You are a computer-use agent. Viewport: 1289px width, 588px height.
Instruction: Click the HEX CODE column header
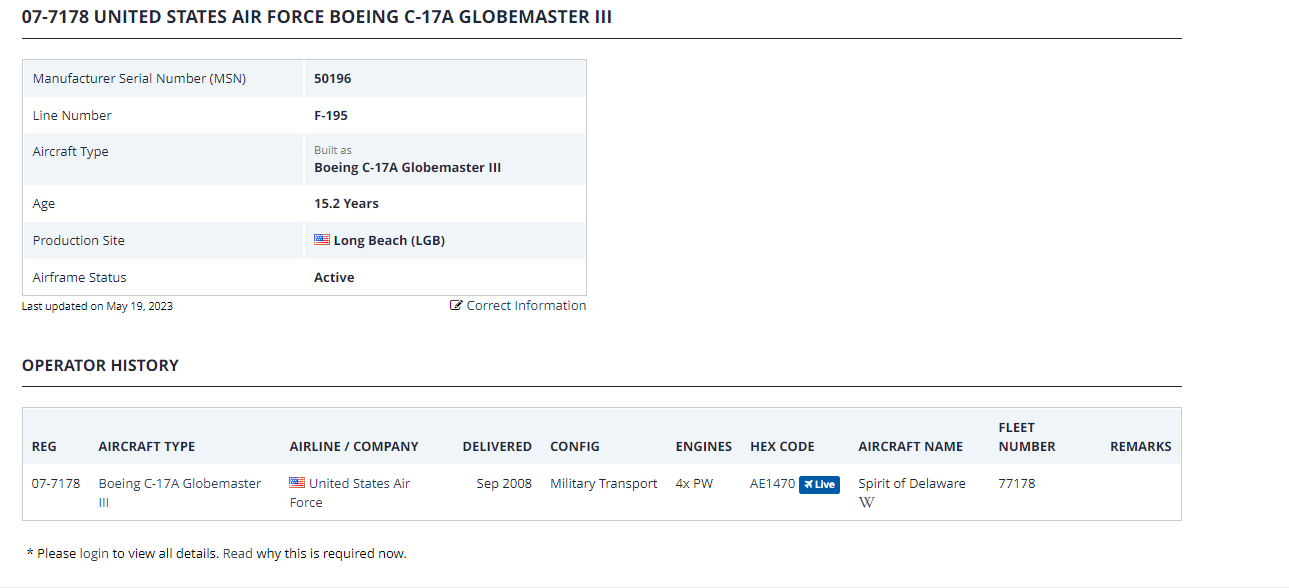[x=782, y=447]
